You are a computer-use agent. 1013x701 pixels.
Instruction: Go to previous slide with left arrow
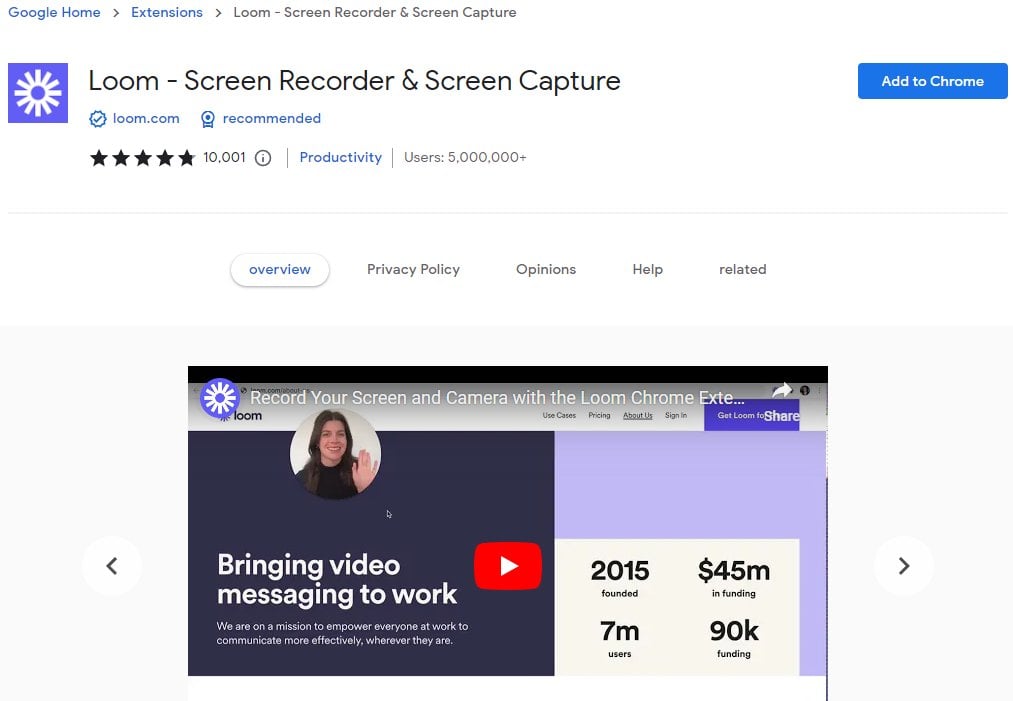pos(112,566)
